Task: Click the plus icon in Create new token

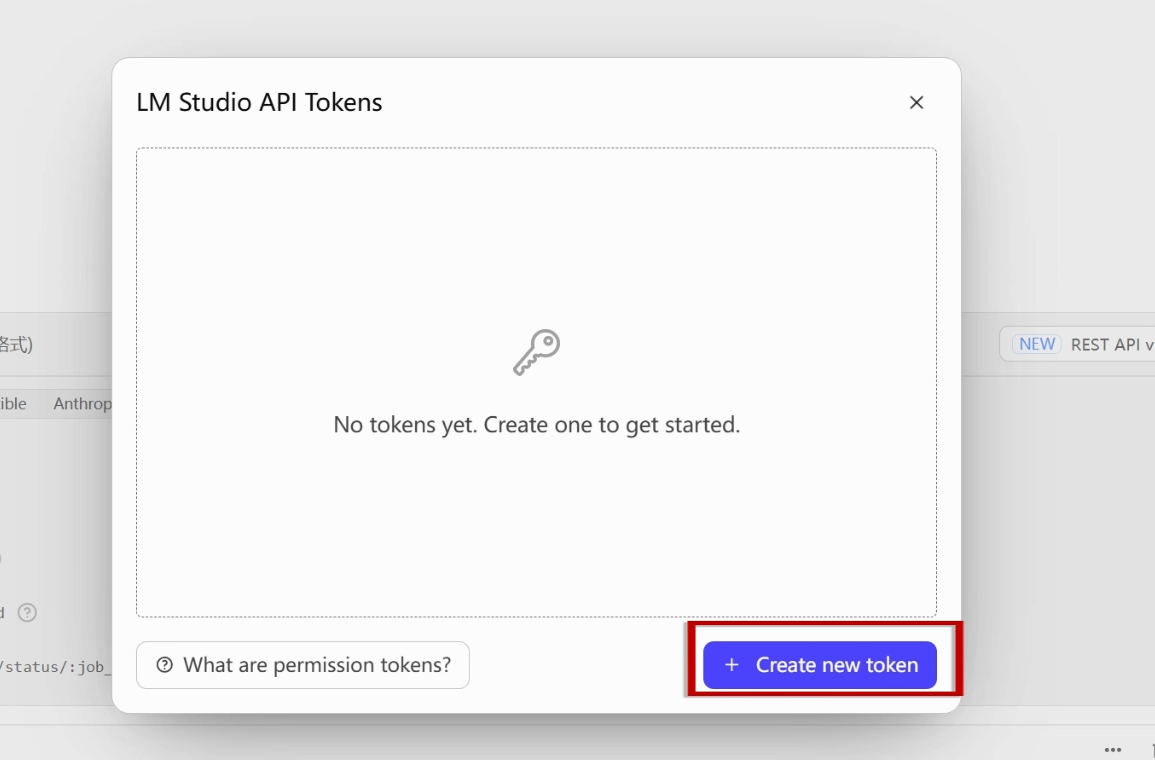Action: (x=731, y=665)
